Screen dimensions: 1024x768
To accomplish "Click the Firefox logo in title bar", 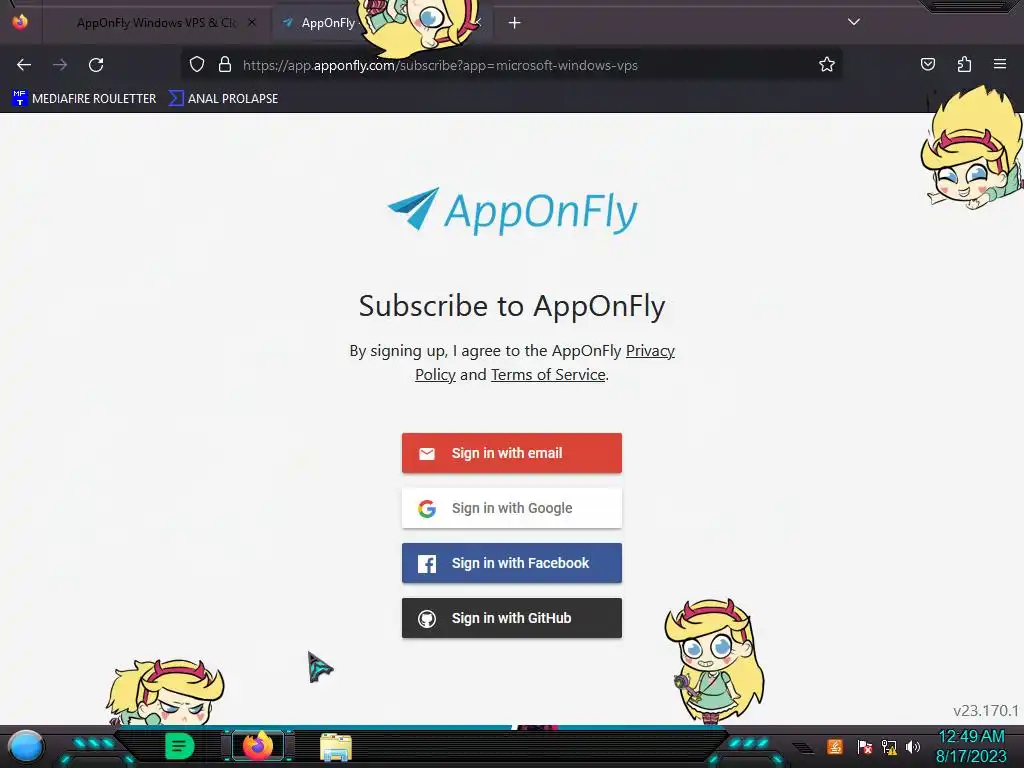I will 20,22.
